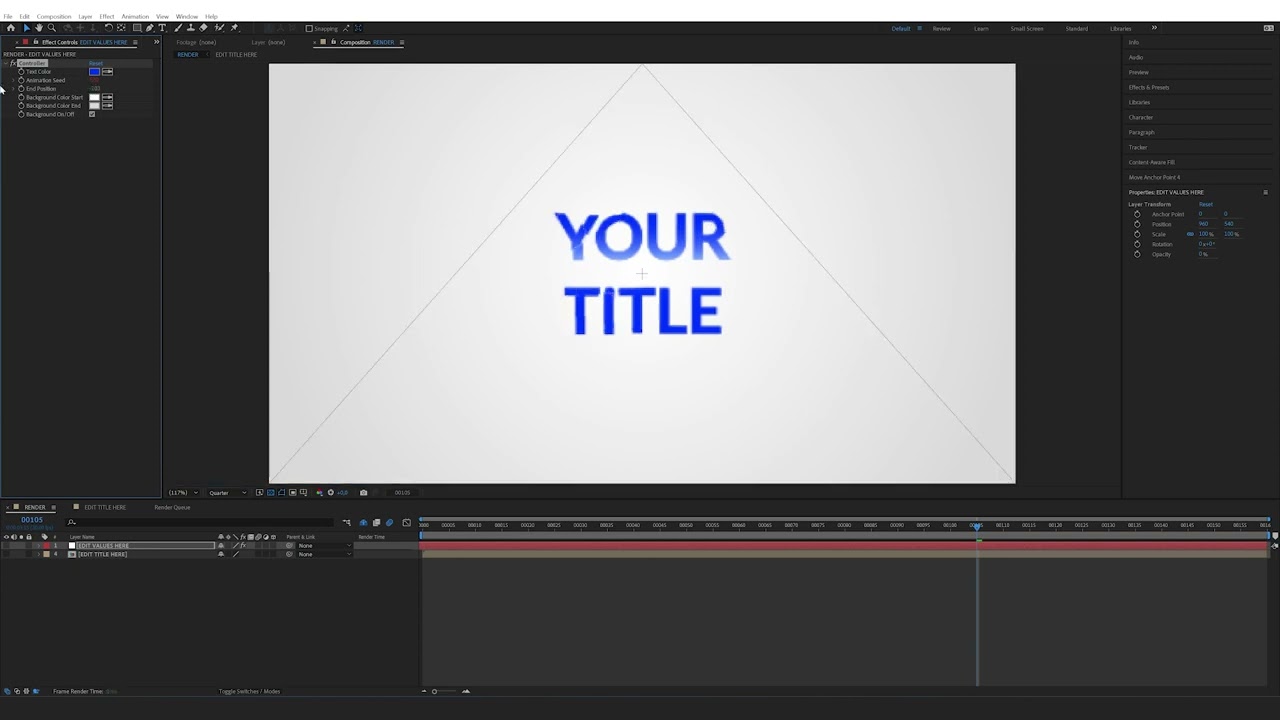Select the Brush tool
Image resolution: width=1280 pixels, height=720 pixels.
178,28
